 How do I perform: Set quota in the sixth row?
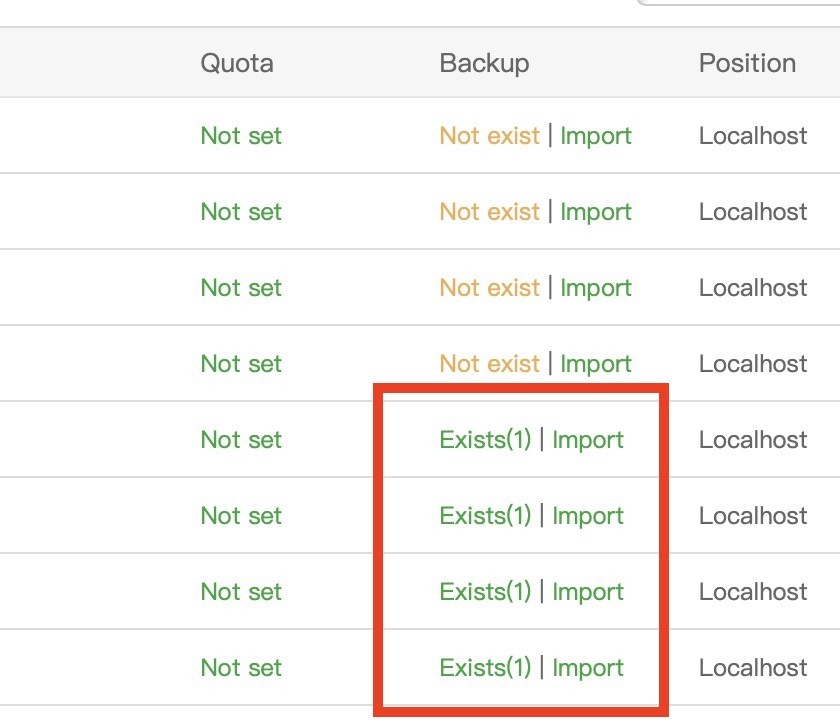point(241,516)
